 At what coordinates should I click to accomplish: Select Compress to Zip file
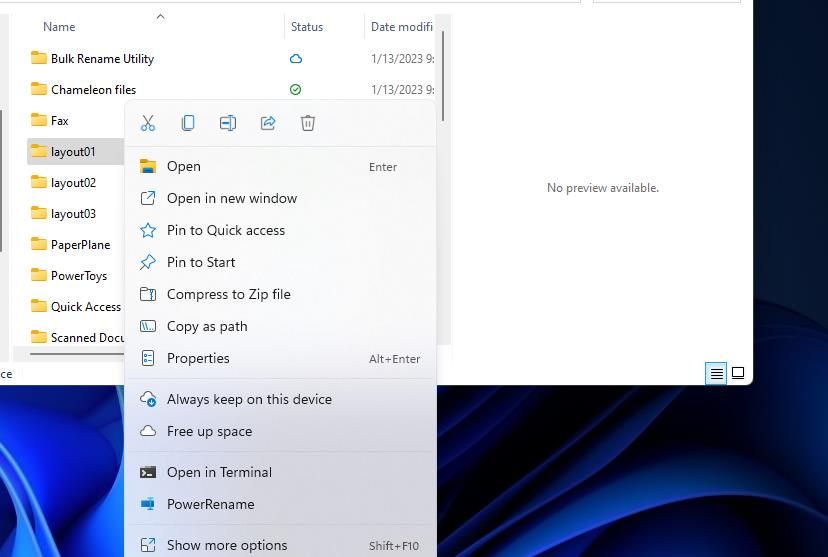[228, 294]
